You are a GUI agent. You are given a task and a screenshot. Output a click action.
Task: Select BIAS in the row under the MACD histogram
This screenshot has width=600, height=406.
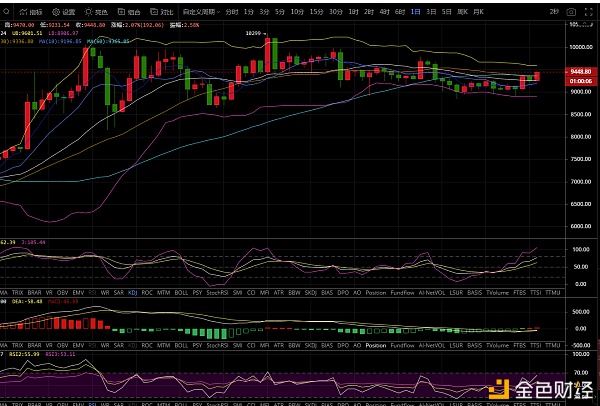click(x=327, y=346)
